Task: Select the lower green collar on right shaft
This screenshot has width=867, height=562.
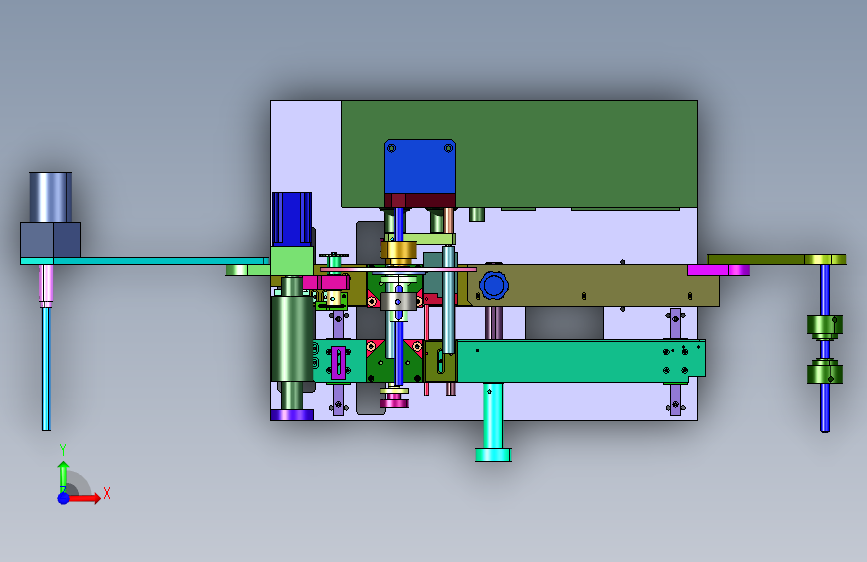Action: click(825, 372)
